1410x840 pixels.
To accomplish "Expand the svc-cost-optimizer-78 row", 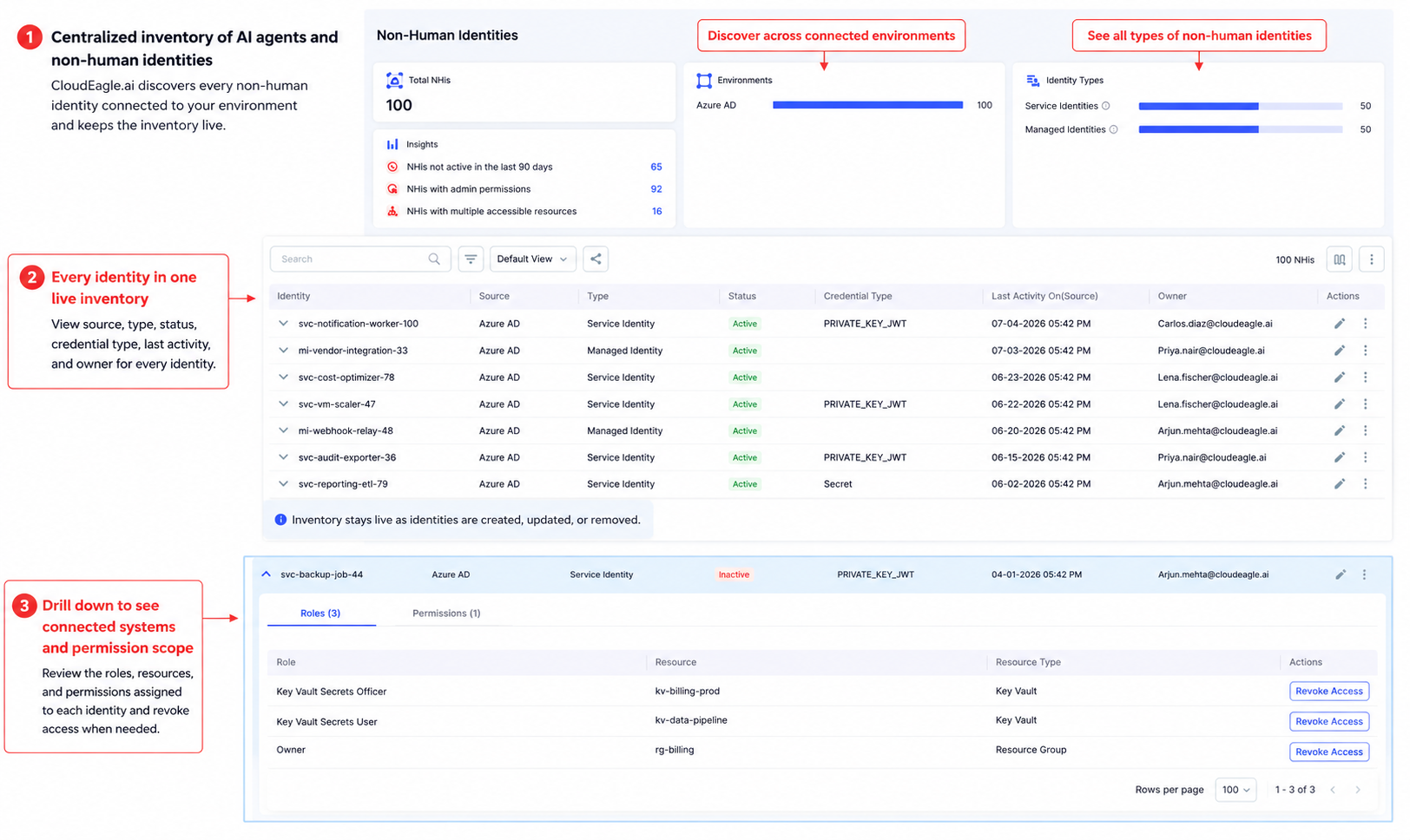I will tap(283, 377).
